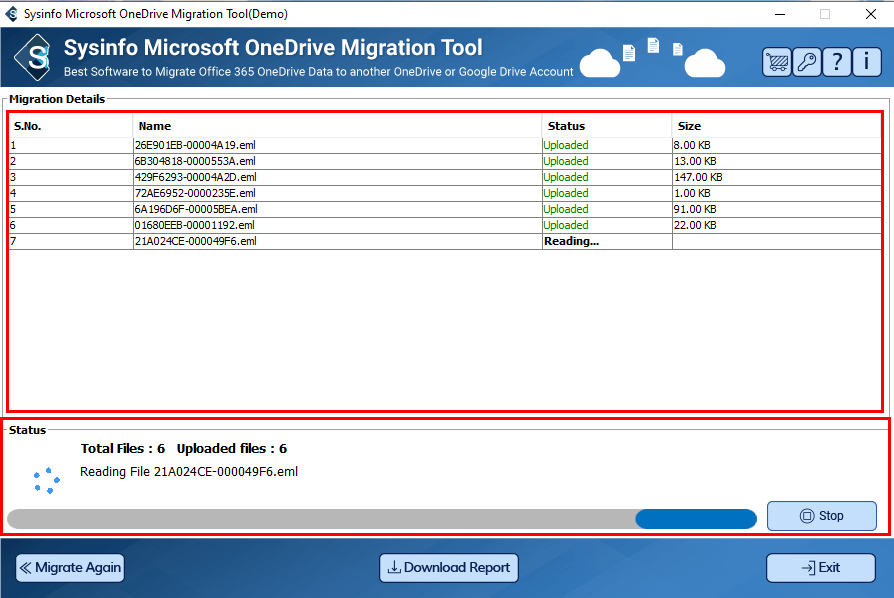This screenshot has width=894, height=598.
Task: Select file 429F6293-00004A2D.eml in list
Action: pyautogui.click(x=195, y=177)
